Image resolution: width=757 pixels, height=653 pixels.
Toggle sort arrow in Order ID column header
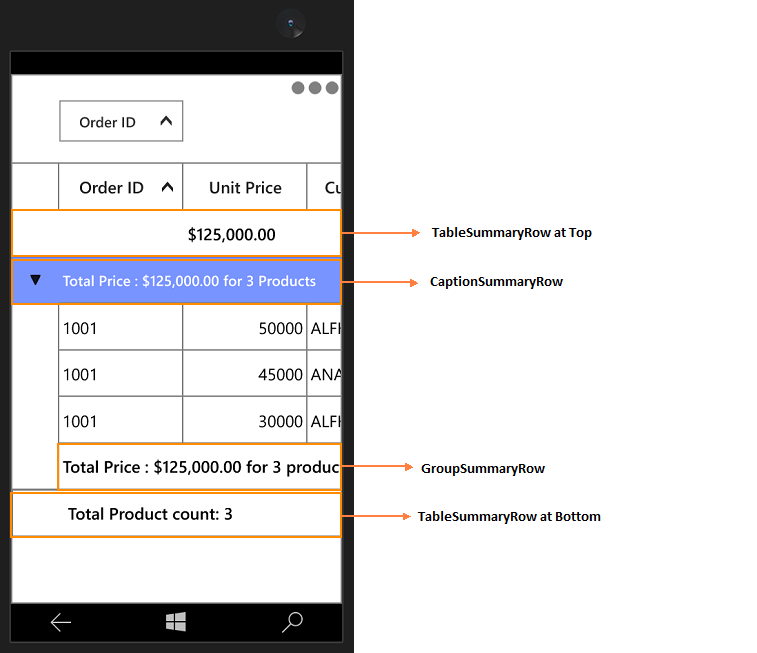[167, 187]
